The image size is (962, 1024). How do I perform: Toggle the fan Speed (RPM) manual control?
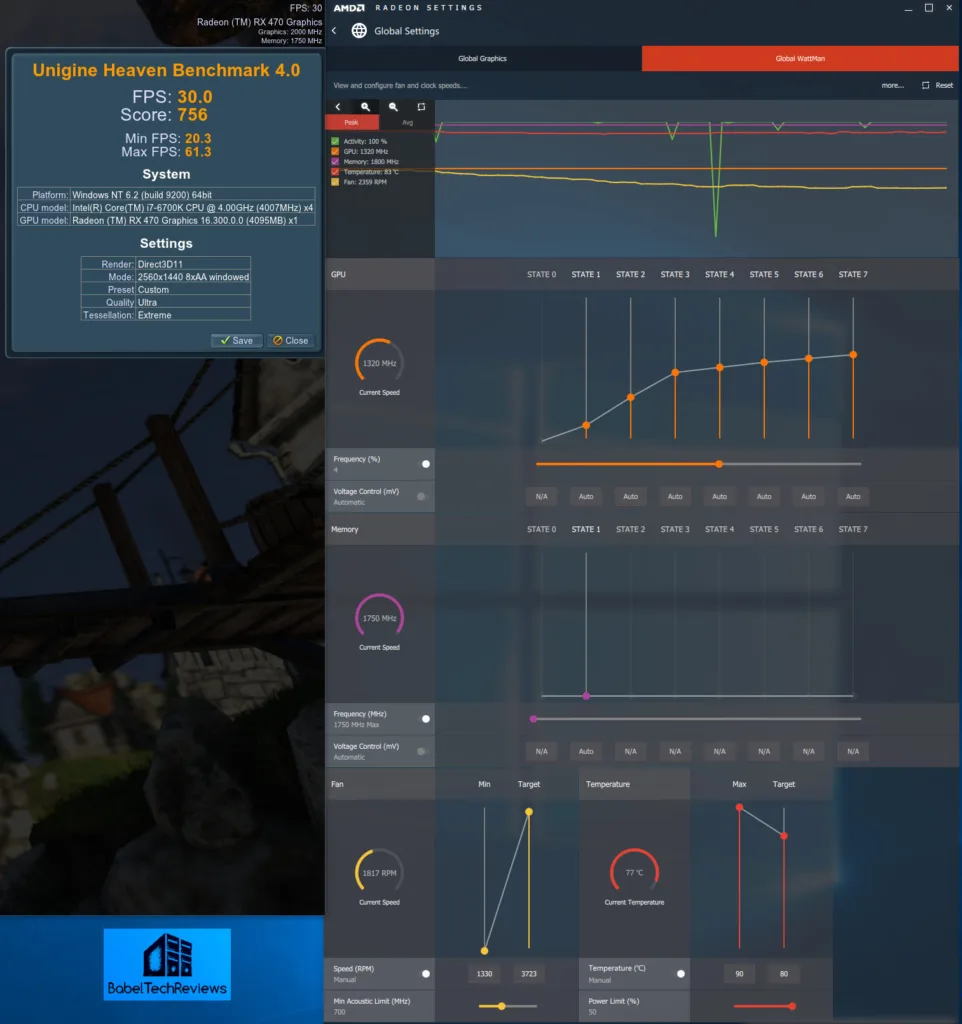coord(427,973)
